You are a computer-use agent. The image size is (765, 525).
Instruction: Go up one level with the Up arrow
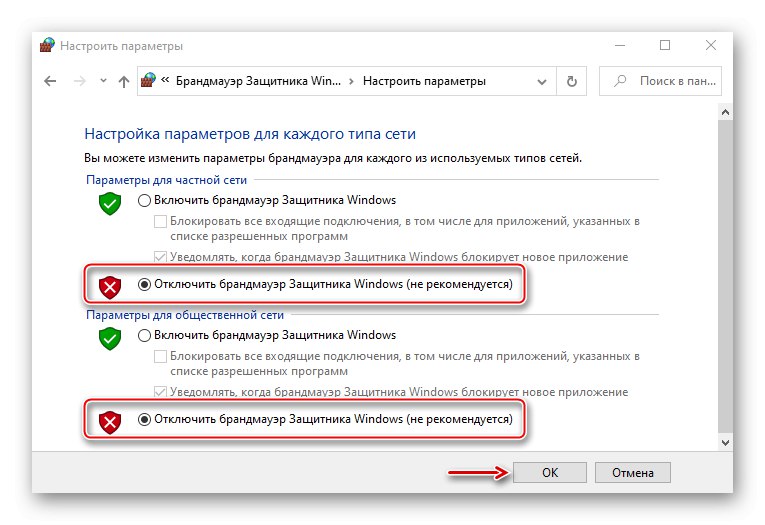(124, 81)
